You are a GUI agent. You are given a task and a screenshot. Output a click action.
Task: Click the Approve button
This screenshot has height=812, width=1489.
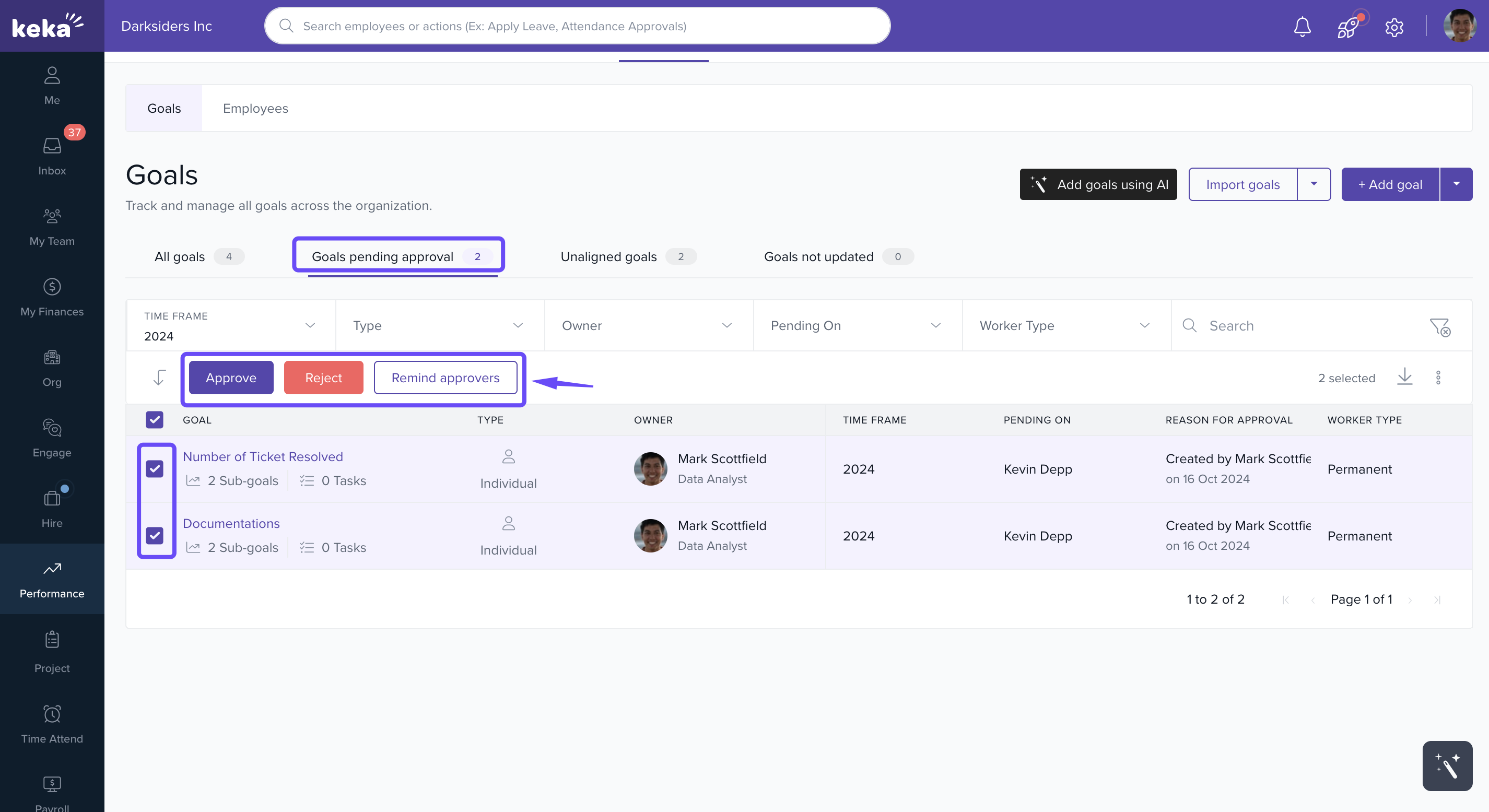tap(231, 378)
